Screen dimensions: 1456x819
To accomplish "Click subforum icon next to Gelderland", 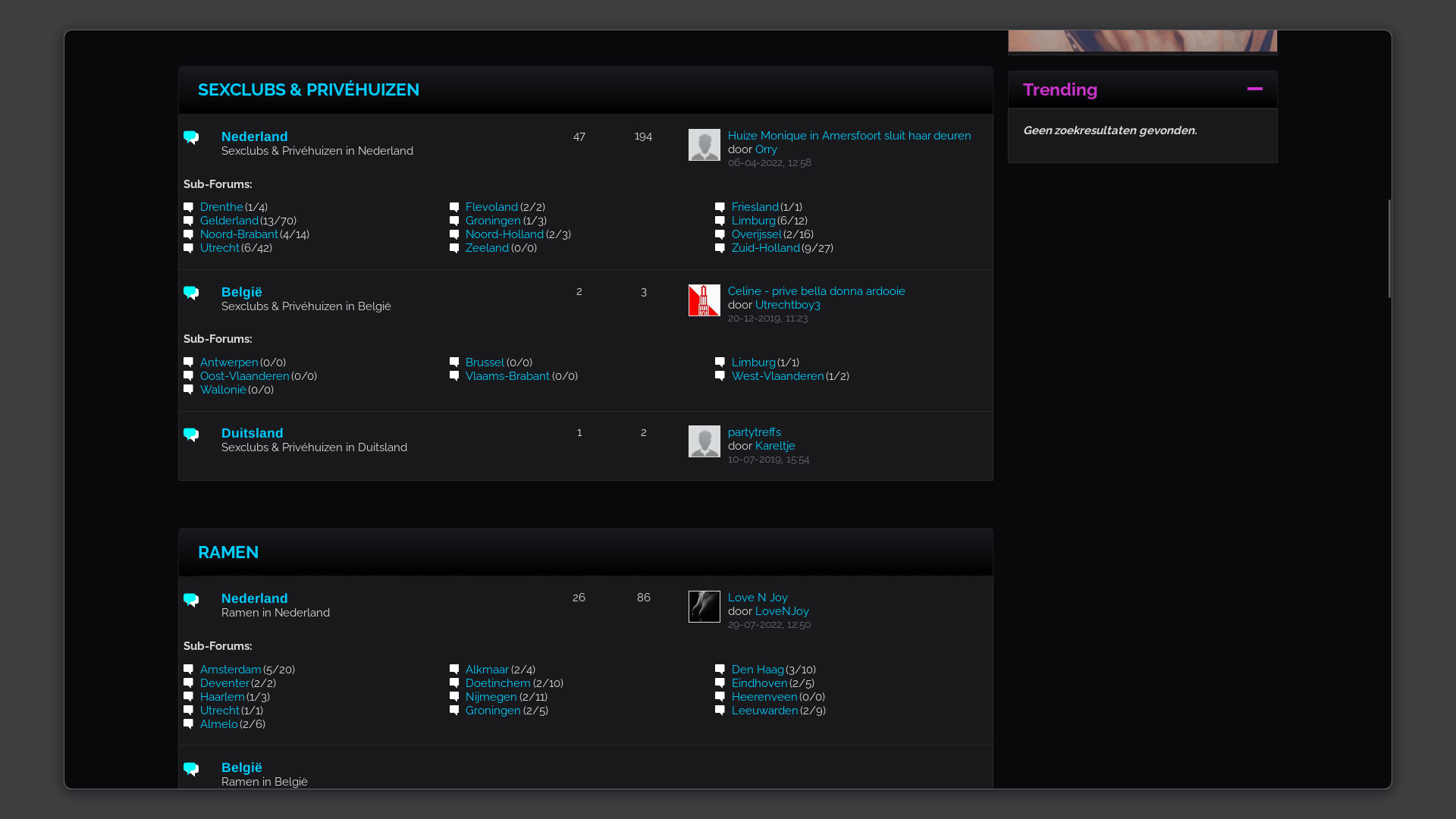I will point(188,221).
